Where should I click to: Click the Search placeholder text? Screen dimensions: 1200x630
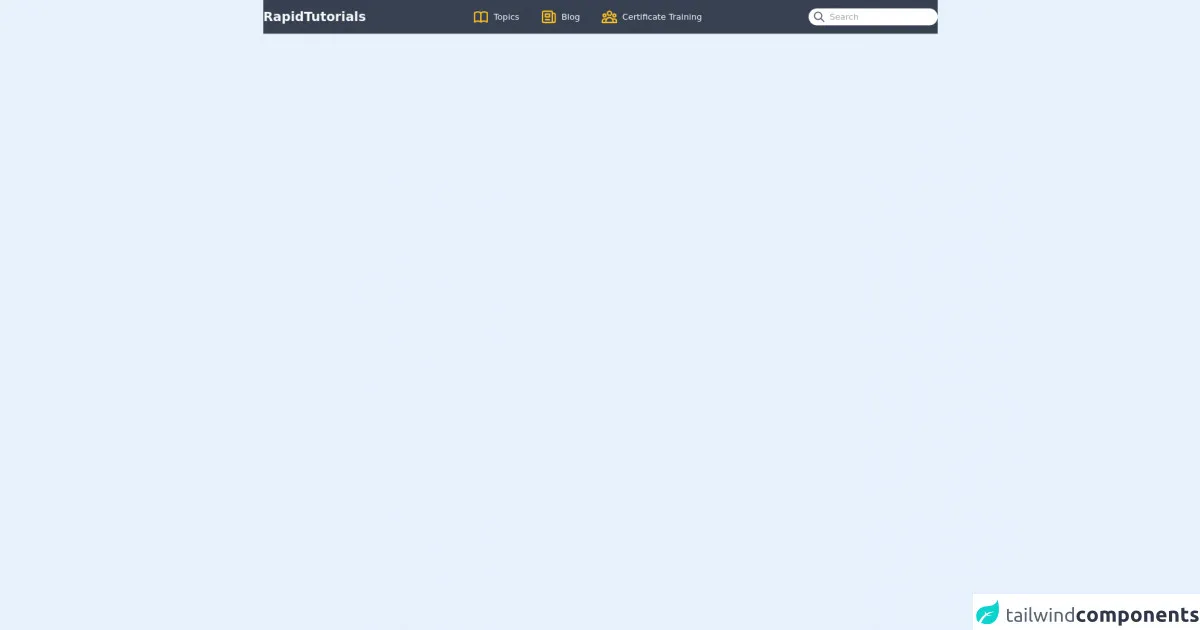click(843, 17)
